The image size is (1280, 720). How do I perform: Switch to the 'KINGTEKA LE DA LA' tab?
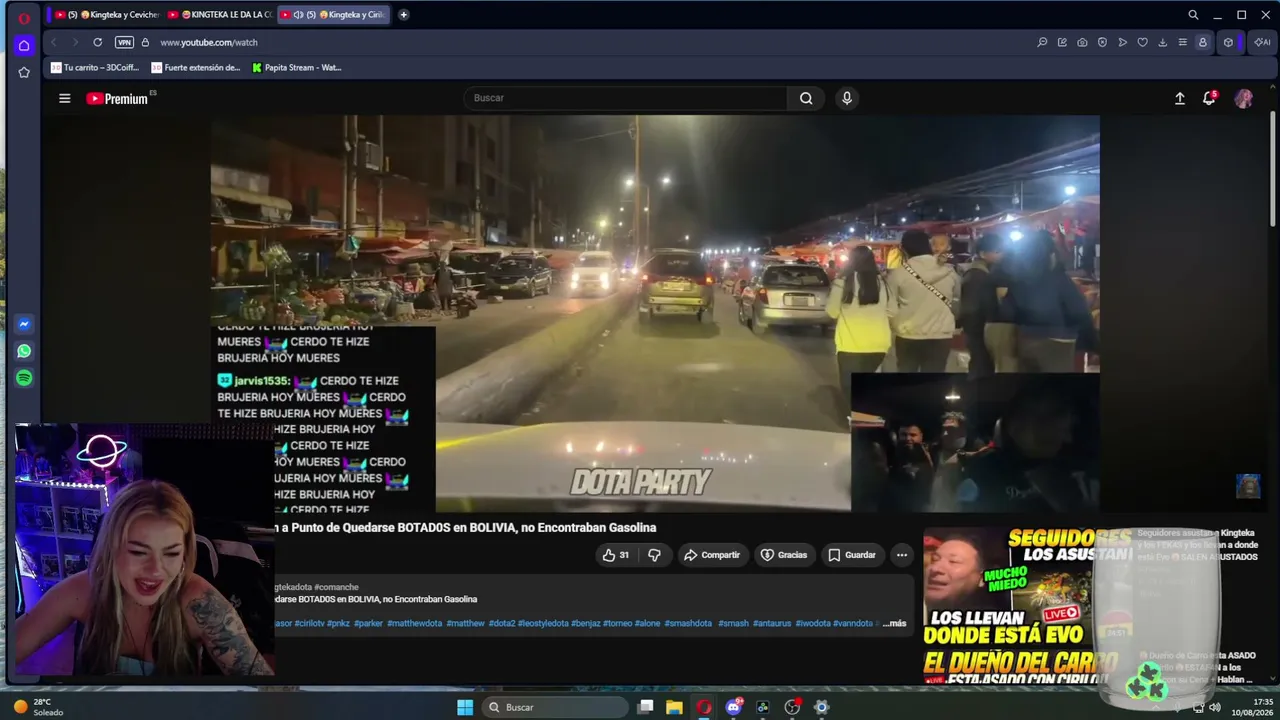point(220,15)
